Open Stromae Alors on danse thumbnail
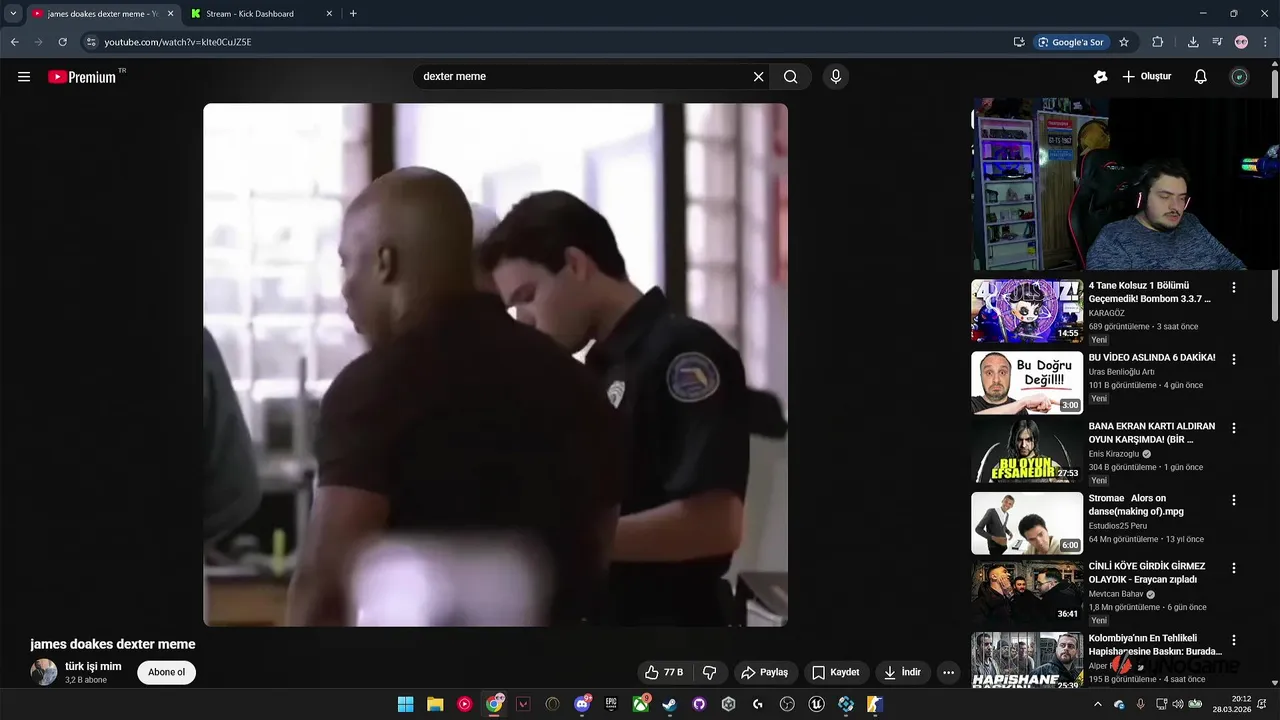 point(1027,523)
